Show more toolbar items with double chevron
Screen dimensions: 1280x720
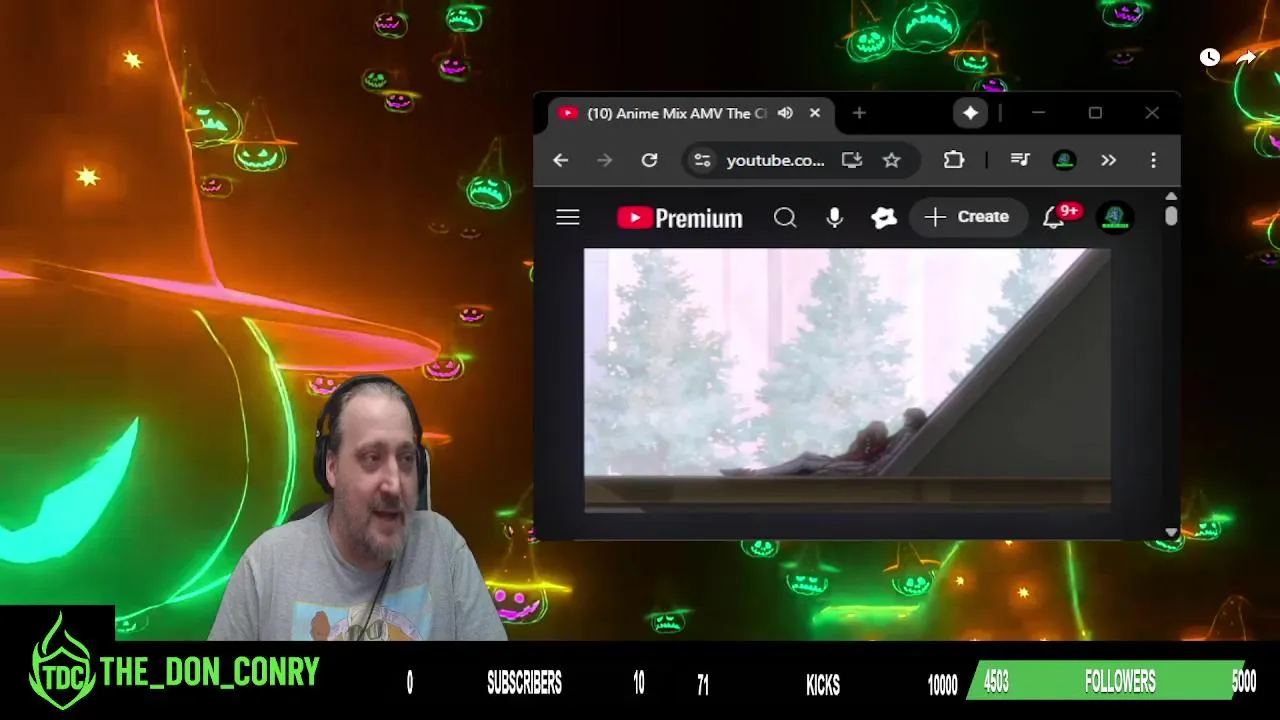pos(1108,160)
